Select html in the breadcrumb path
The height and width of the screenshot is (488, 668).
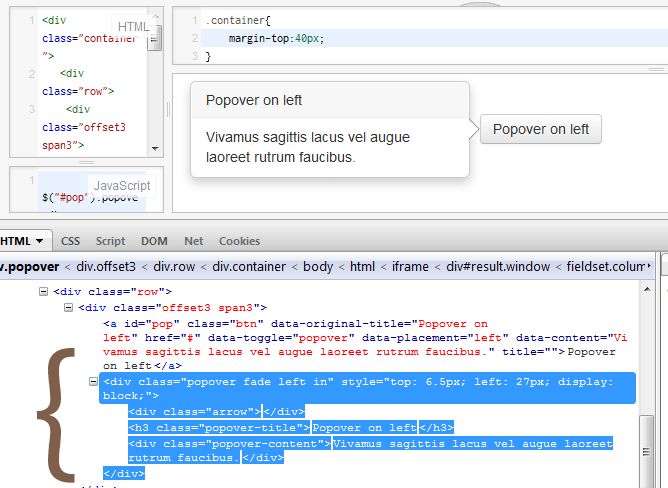[362, 267]
